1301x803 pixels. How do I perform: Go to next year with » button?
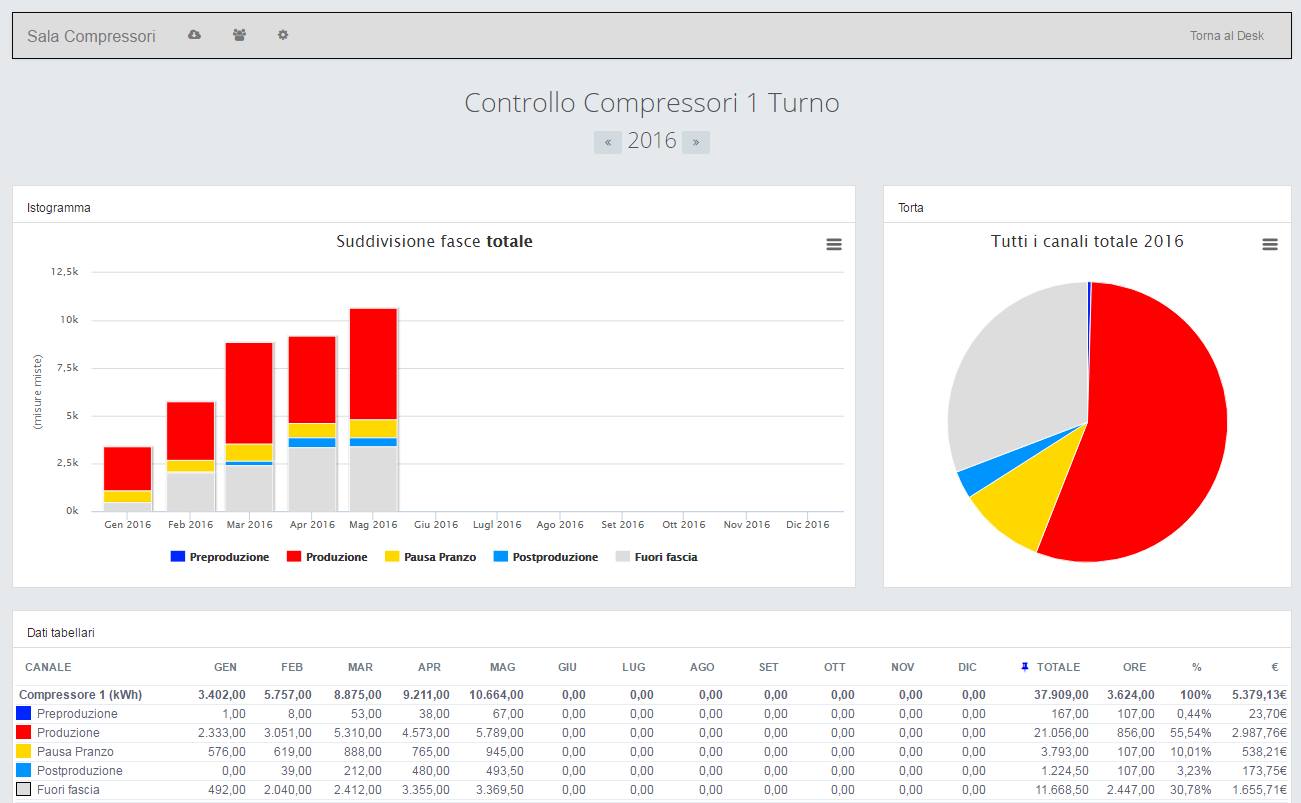coord(696,142)
